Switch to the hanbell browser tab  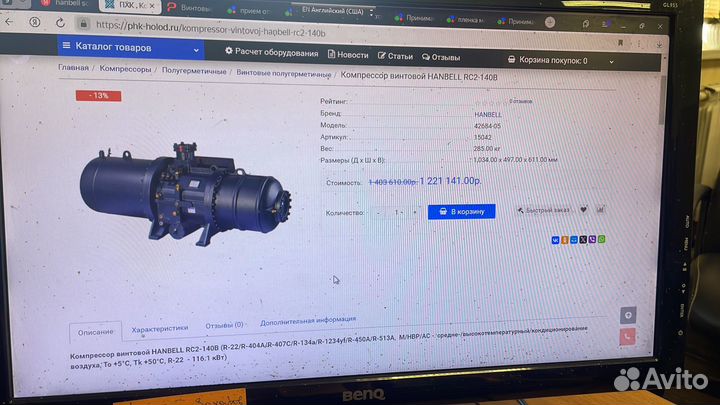click(64, 3)
